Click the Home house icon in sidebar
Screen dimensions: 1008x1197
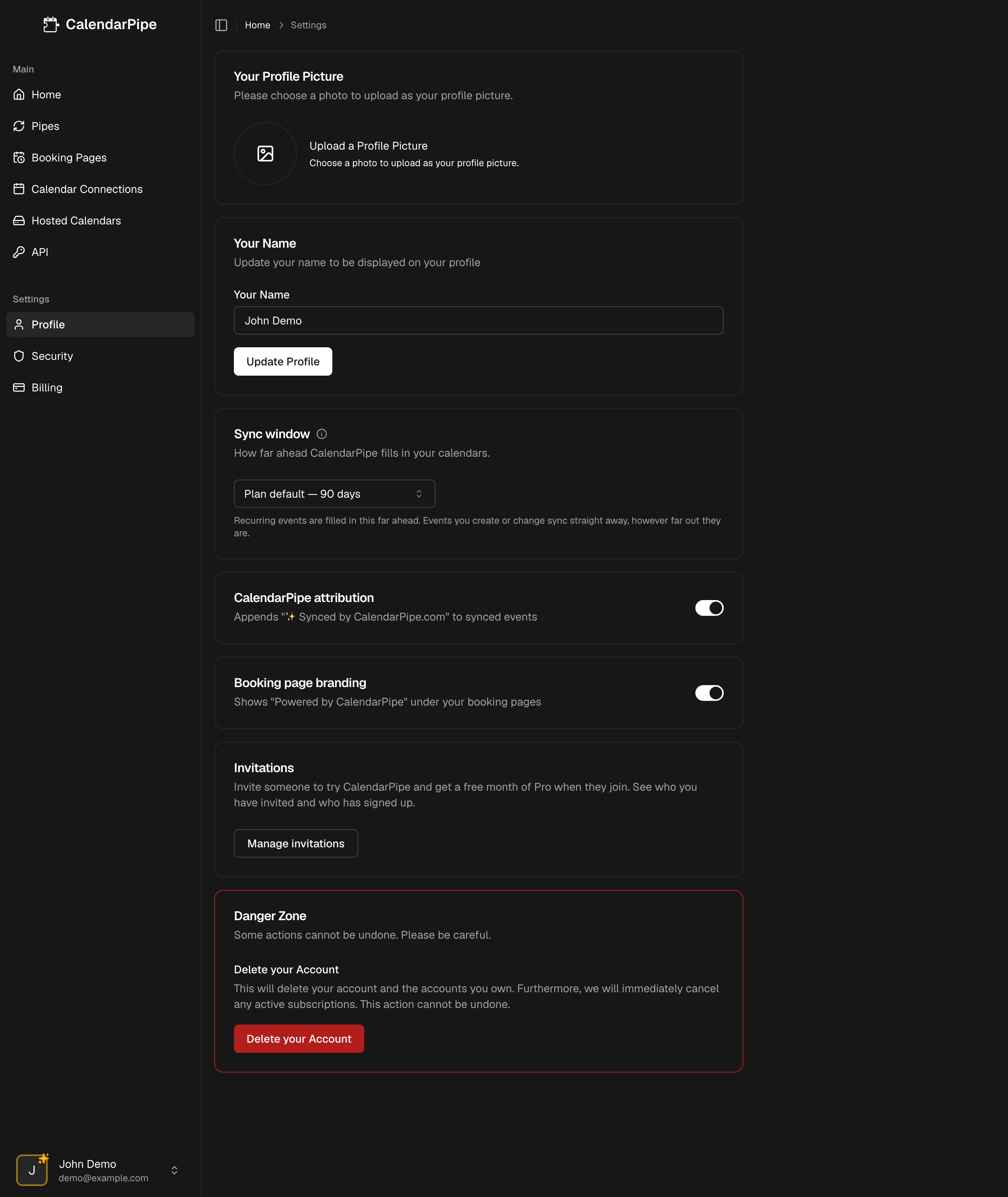tap(19, 94)
